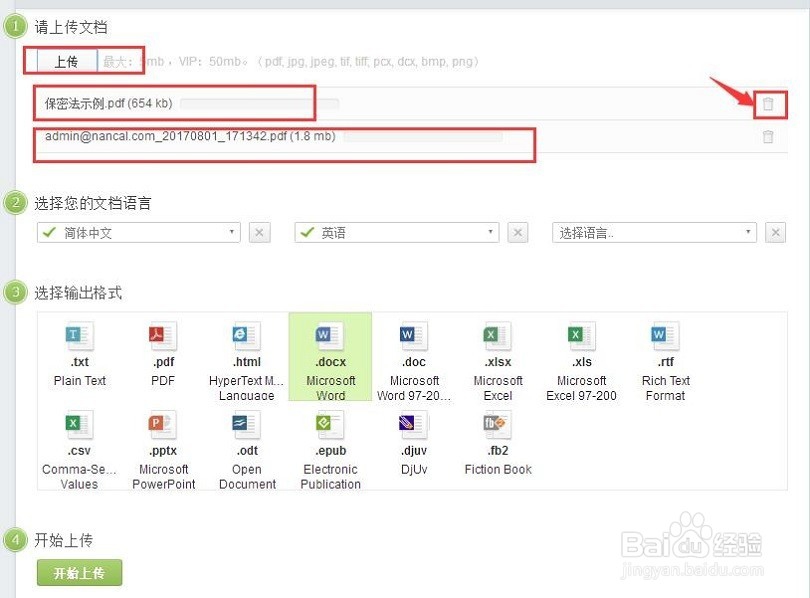This screenshot has height=598, width=810.
Task: Click the 上传 upload button
Action: pyautogui.click(x=67, y=61)
